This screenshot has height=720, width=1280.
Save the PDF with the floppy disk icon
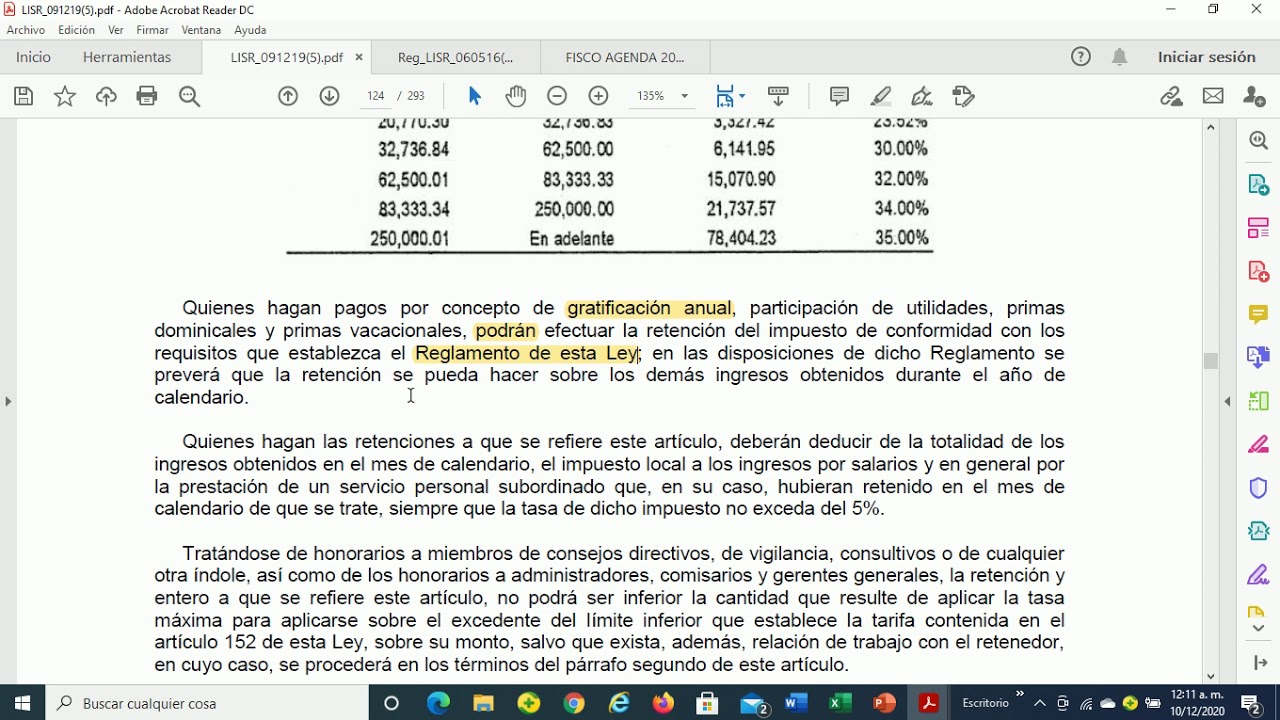click(24, 96)
